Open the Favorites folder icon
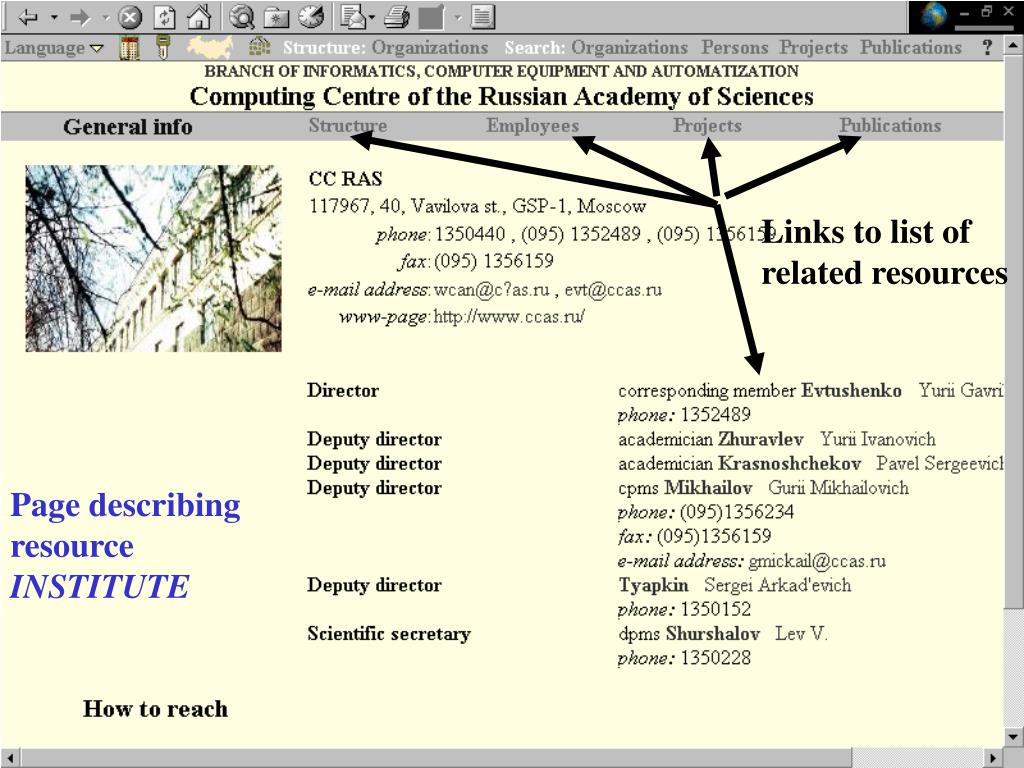Viewport: 1024px width, 768px height. (x=276, y=17)
